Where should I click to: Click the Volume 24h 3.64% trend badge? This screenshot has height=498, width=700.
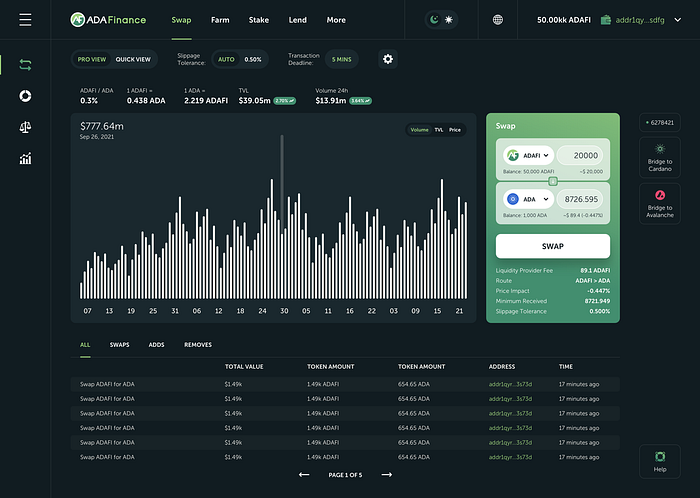tap(360, 101)
